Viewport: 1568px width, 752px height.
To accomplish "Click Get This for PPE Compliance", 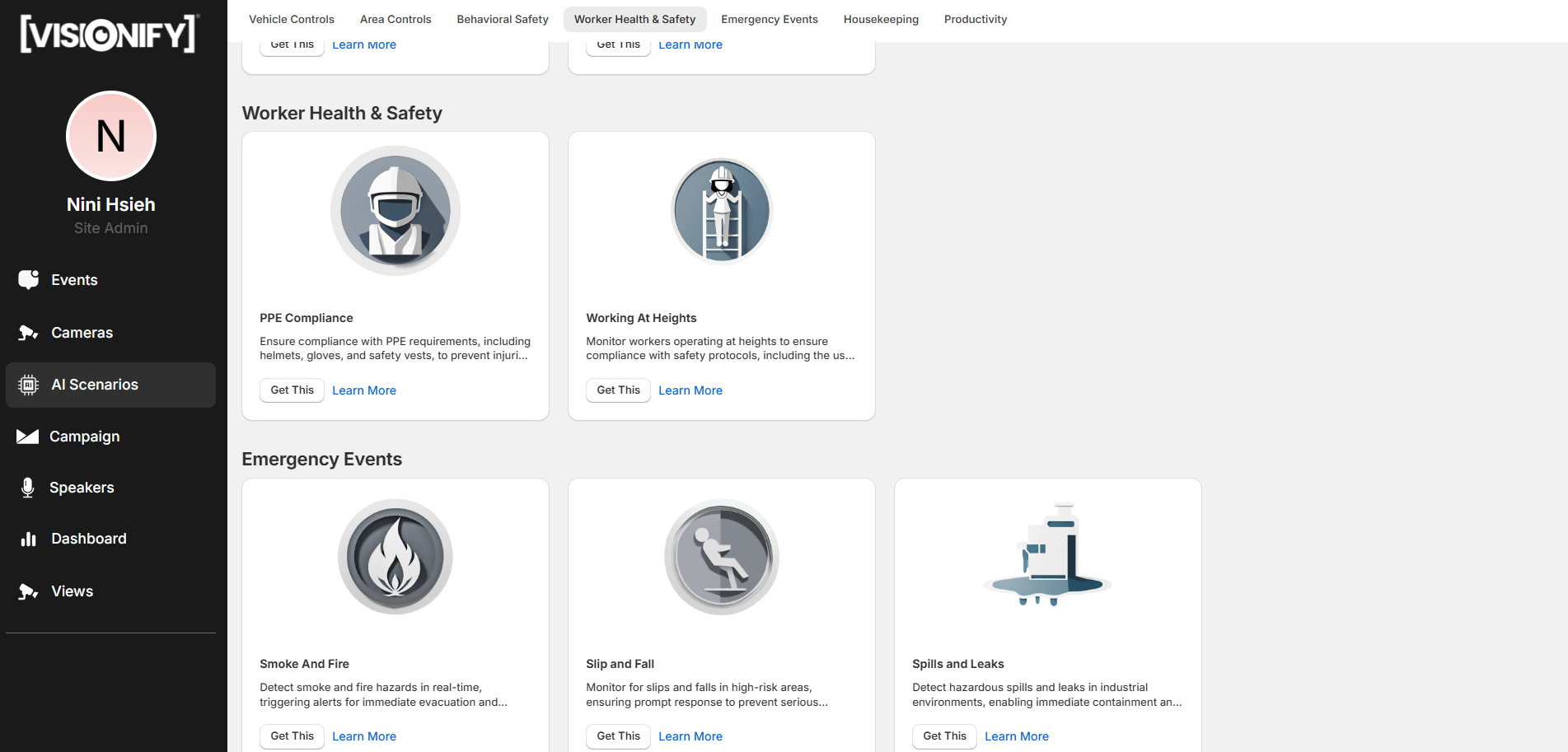I will (292, 390).
